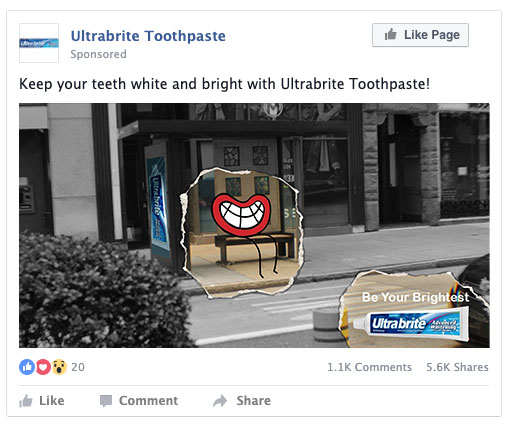Click the Share arrow icon
This screenshot has height=428, width=508.
pos(220,401)
